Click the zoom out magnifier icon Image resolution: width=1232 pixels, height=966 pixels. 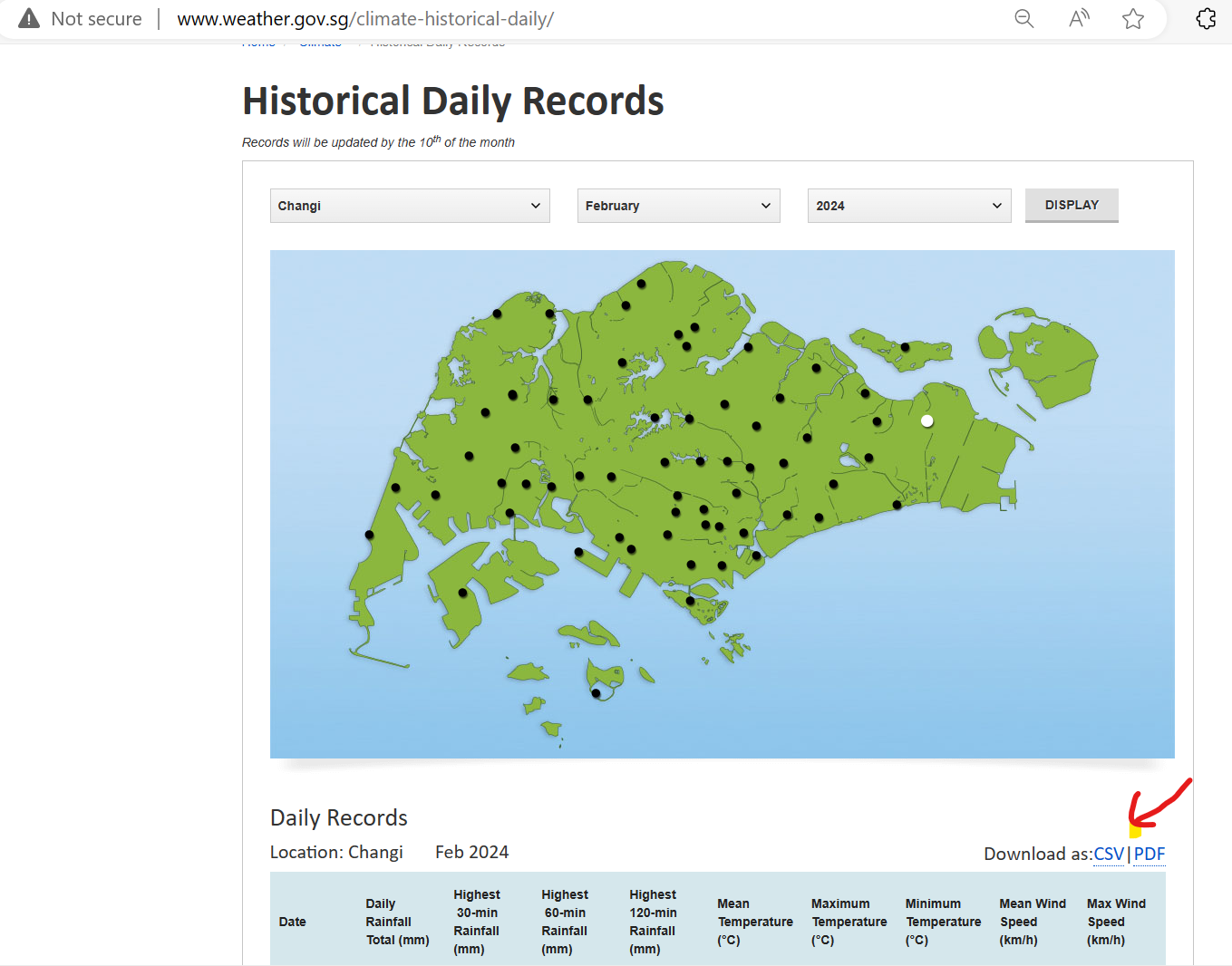(x=1023, y=19)
